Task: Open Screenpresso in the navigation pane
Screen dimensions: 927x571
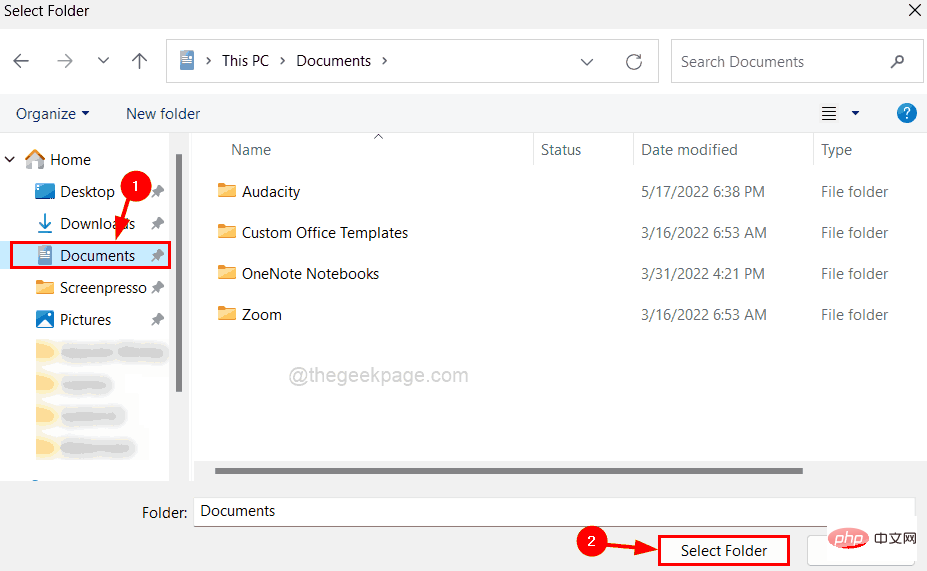Action: pyautogui.click(x=103, y=288)
